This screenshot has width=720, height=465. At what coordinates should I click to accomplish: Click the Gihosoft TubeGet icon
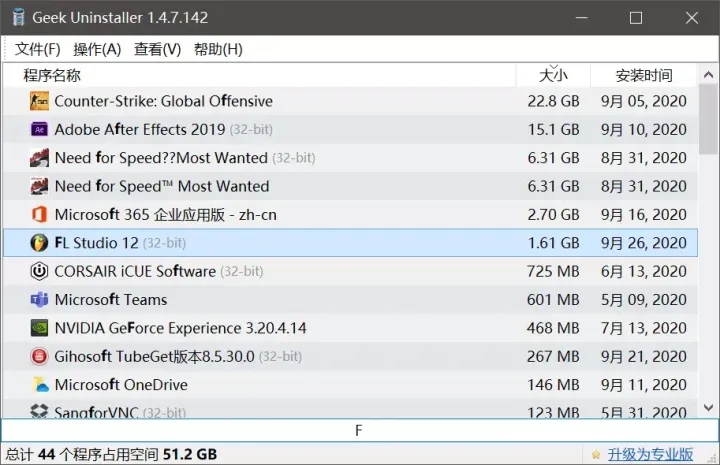click(x=39, y=356)
